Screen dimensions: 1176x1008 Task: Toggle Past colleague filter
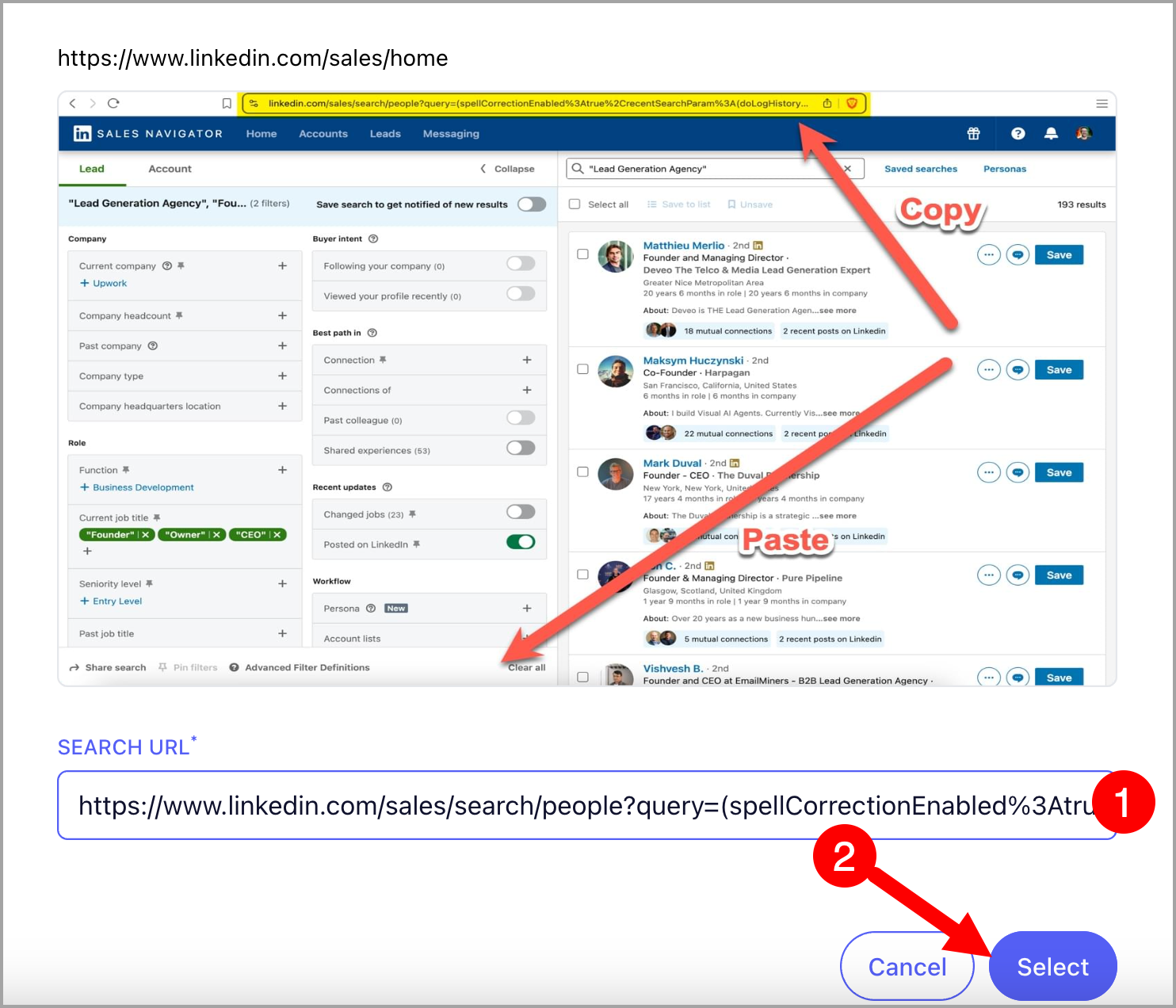pyautogui.click(x=521, y=418)
